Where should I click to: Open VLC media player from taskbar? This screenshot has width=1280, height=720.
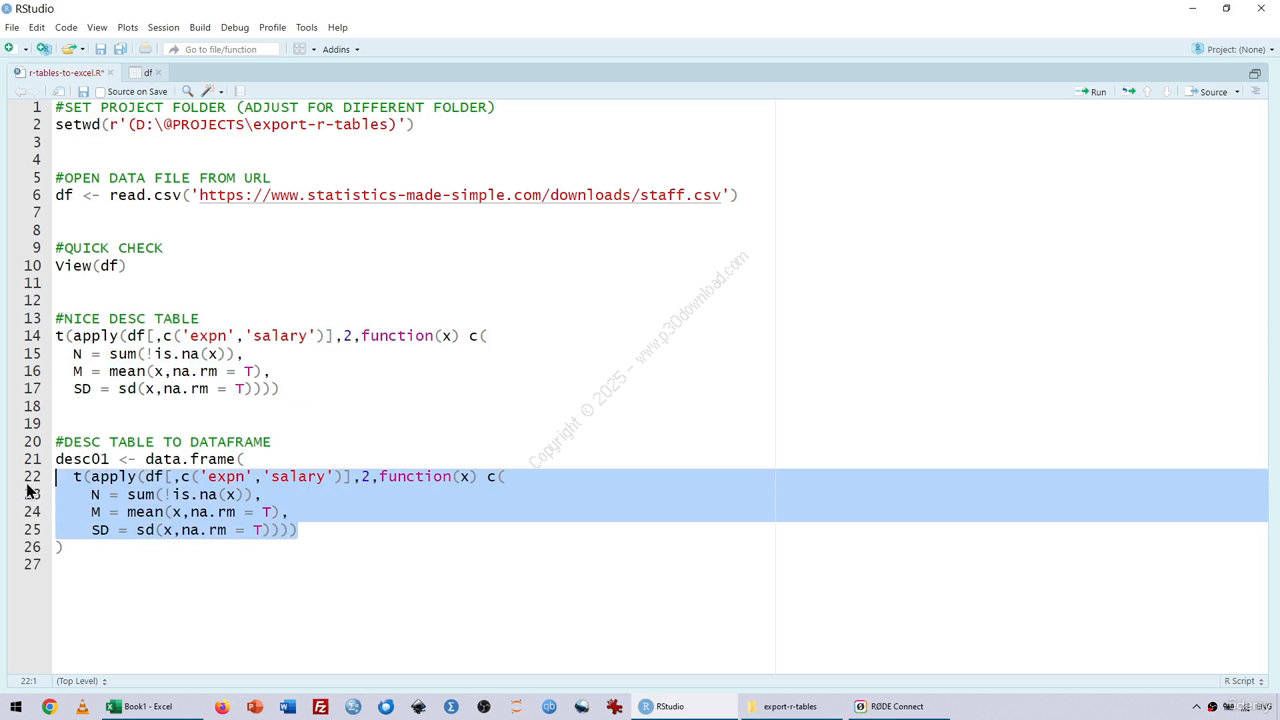click(x=82, y=707)
